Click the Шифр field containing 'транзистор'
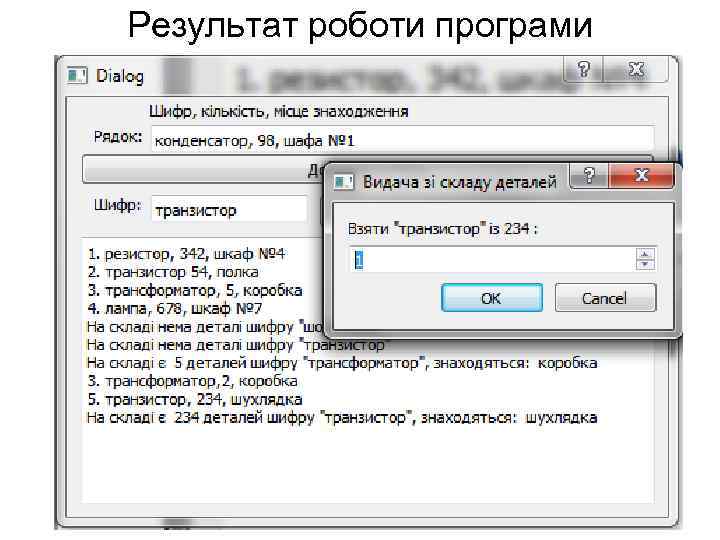This screenshot has height=540, width=720. pyautogui.click(x=229, y=210)
